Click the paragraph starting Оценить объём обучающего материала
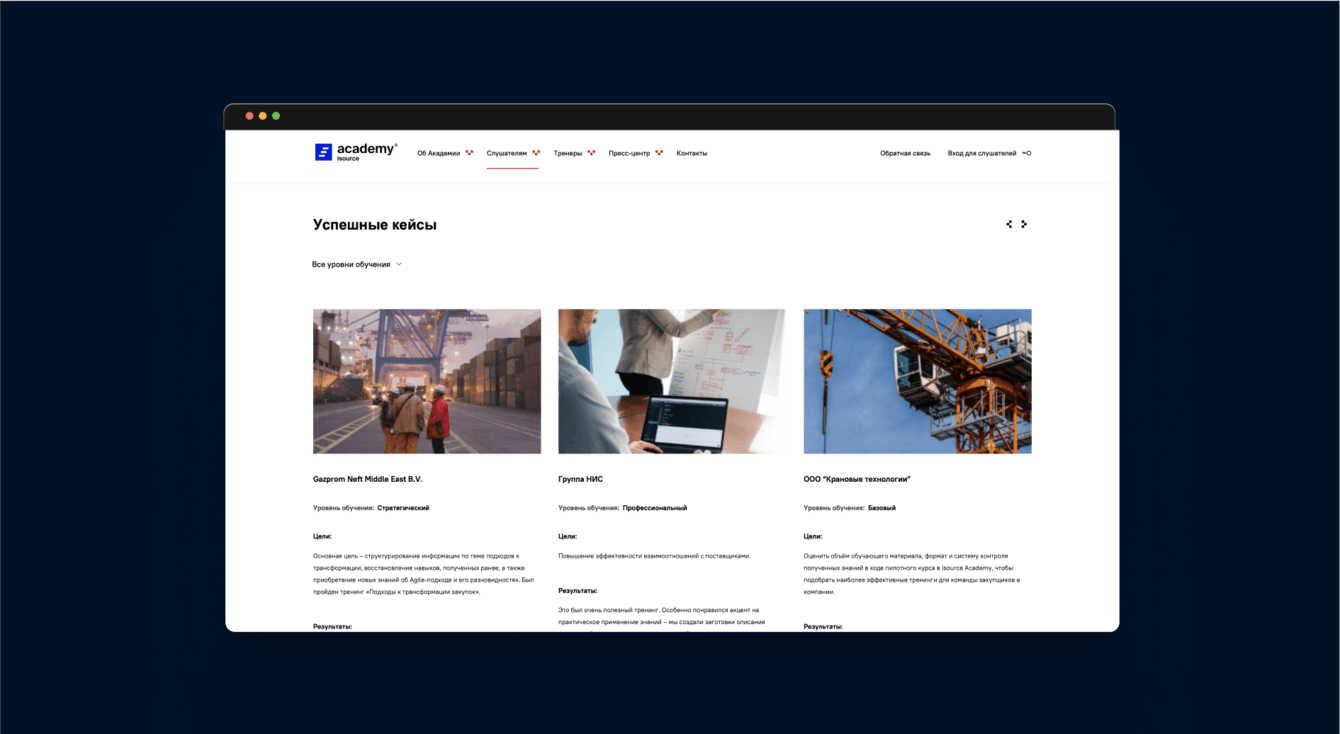 tap(912, 573)
